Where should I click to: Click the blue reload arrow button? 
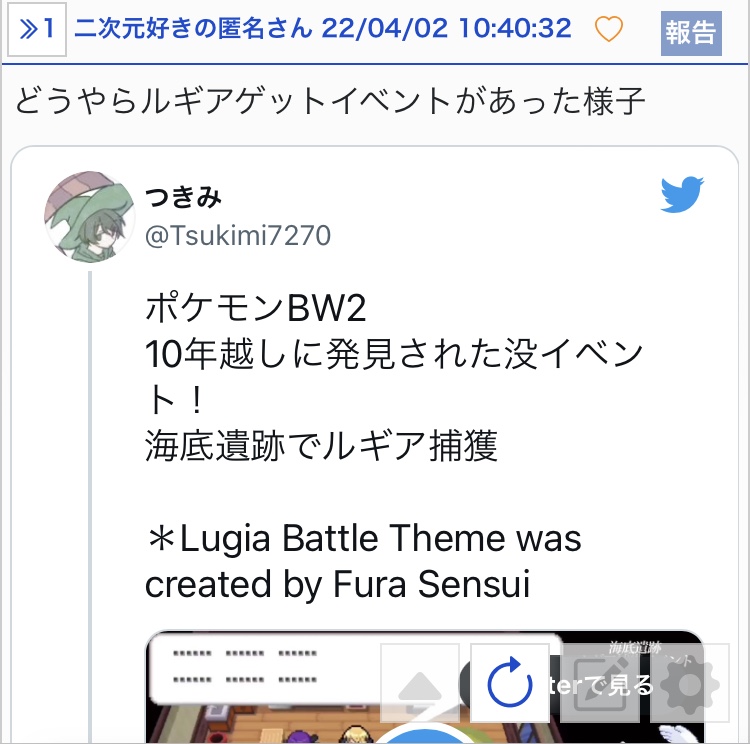coord(509,682)
